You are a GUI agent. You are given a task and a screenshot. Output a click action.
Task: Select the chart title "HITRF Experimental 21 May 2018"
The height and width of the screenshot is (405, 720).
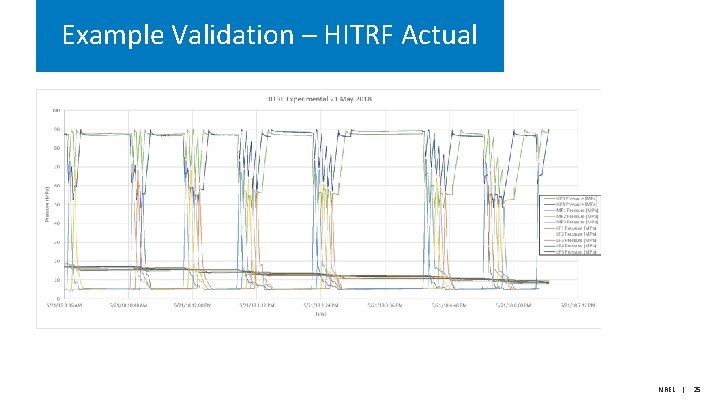click(x=319, y=99)
